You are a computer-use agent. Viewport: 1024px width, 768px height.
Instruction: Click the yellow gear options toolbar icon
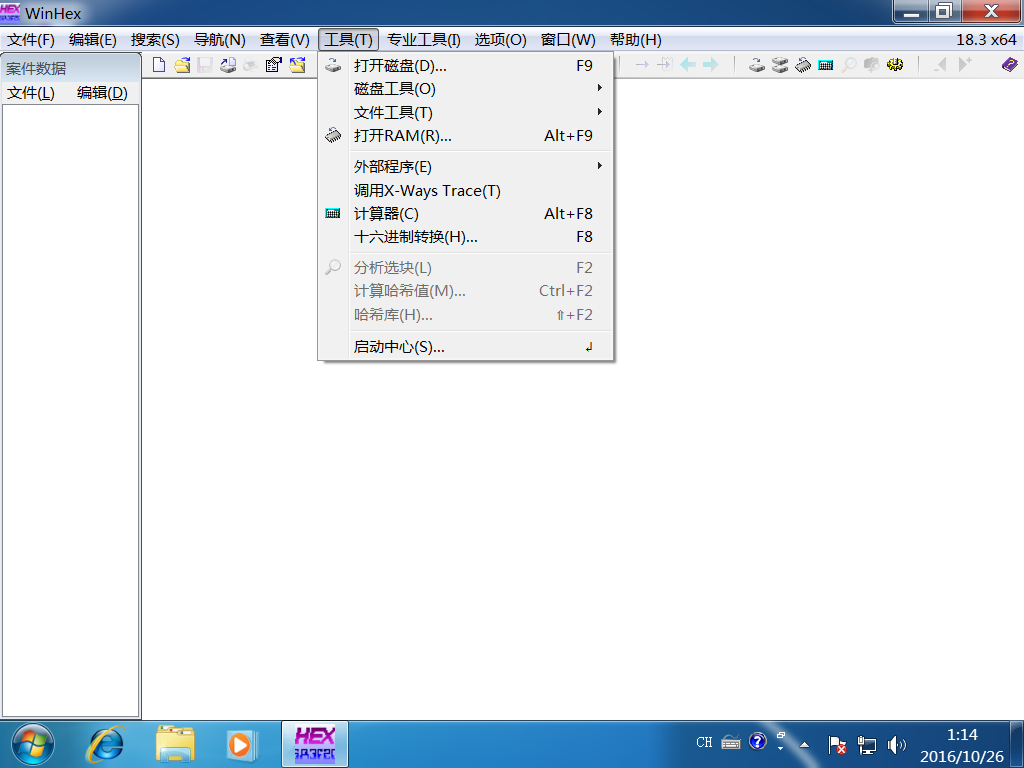pyautogui.click(x=895, y=65)
